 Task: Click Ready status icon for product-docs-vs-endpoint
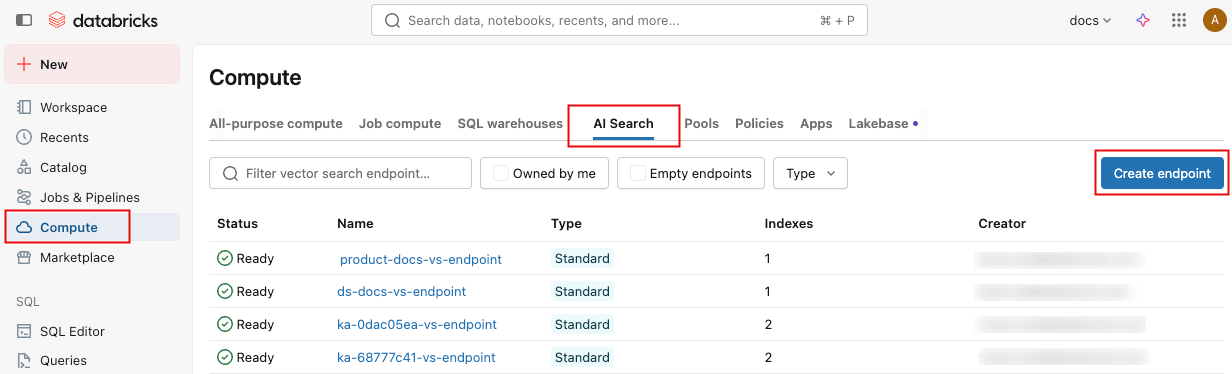[x=225, y=258]
